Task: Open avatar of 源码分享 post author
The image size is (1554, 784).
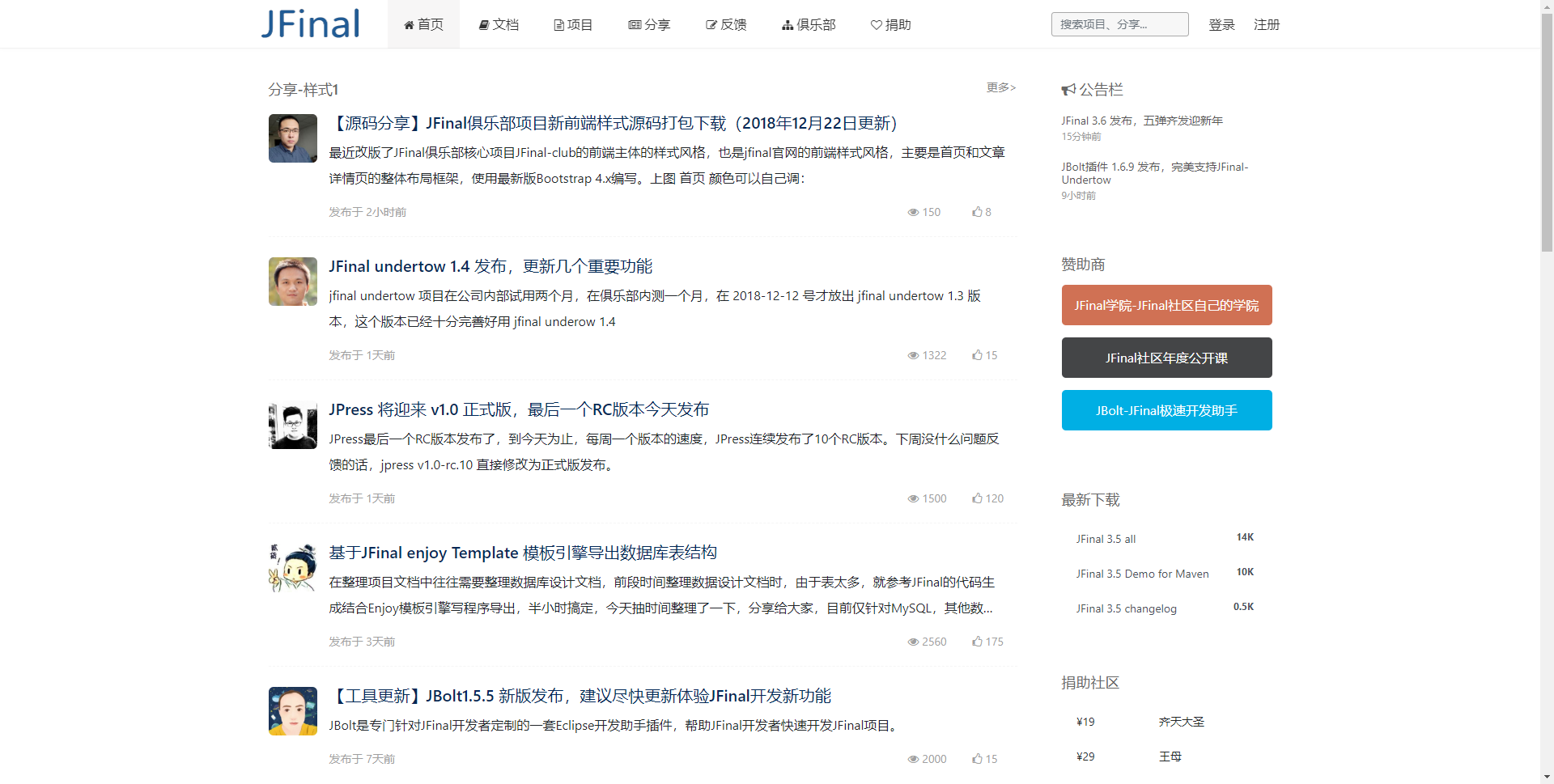Action: (x=293, y=138)
